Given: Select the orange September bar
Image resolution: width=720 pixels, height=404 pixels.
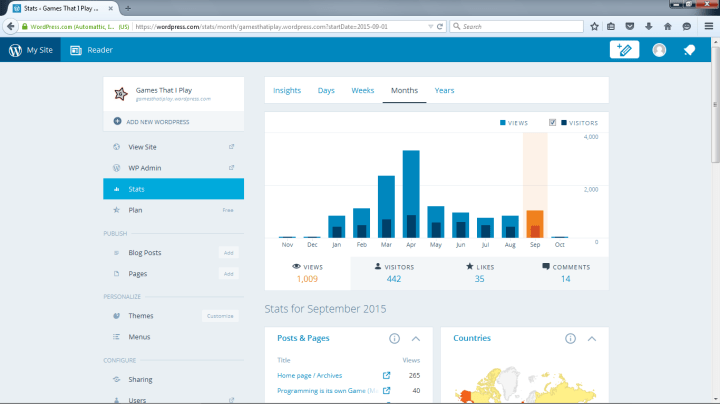Looking at the screenshot, I should pyautogui.click(x=535, y=224).
